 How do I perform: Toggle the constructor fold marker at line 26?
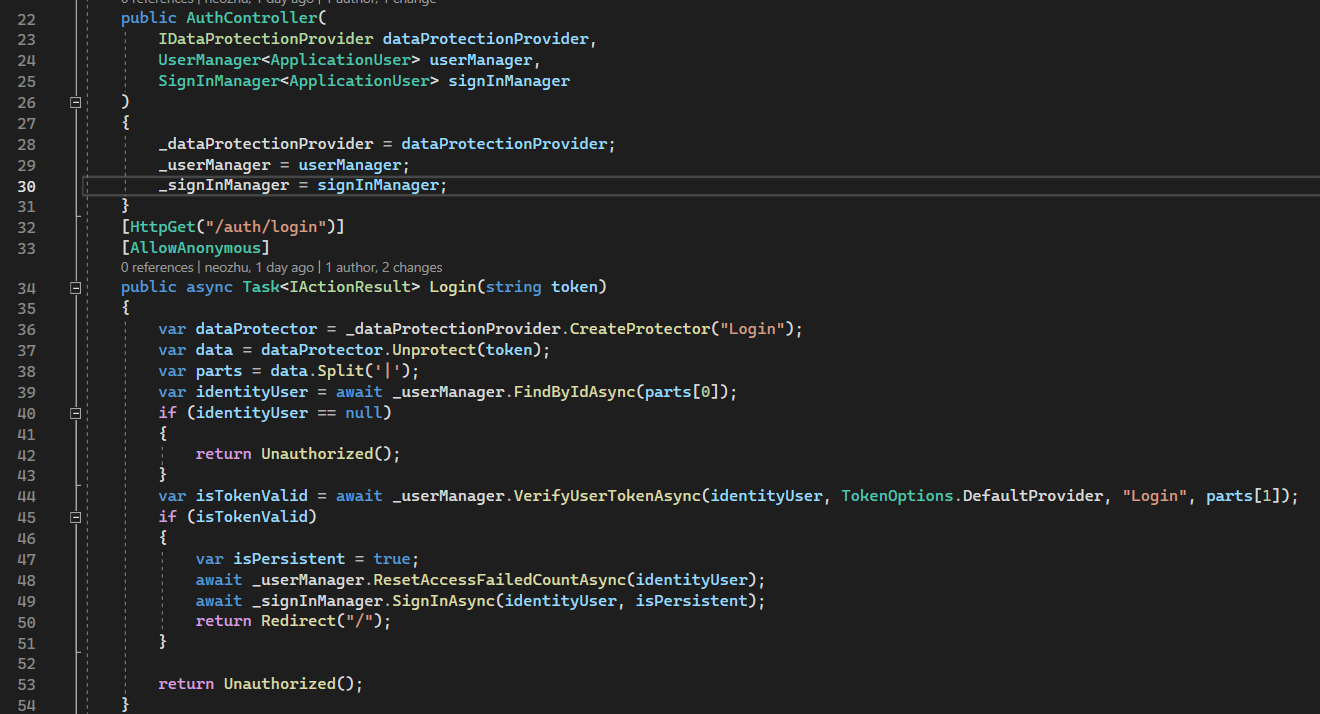pos(75,102)
